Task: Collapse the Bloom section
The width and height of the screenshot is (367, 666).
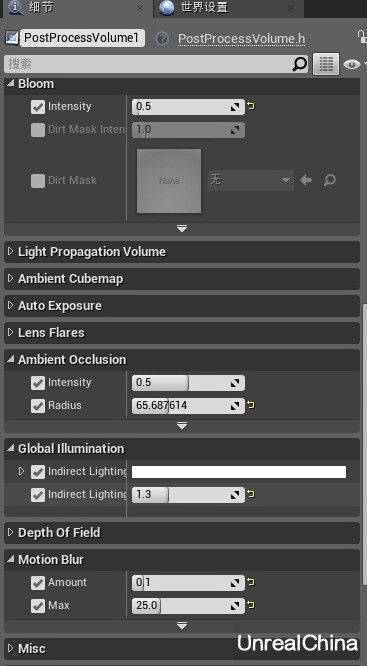Action: pos(11,84)
